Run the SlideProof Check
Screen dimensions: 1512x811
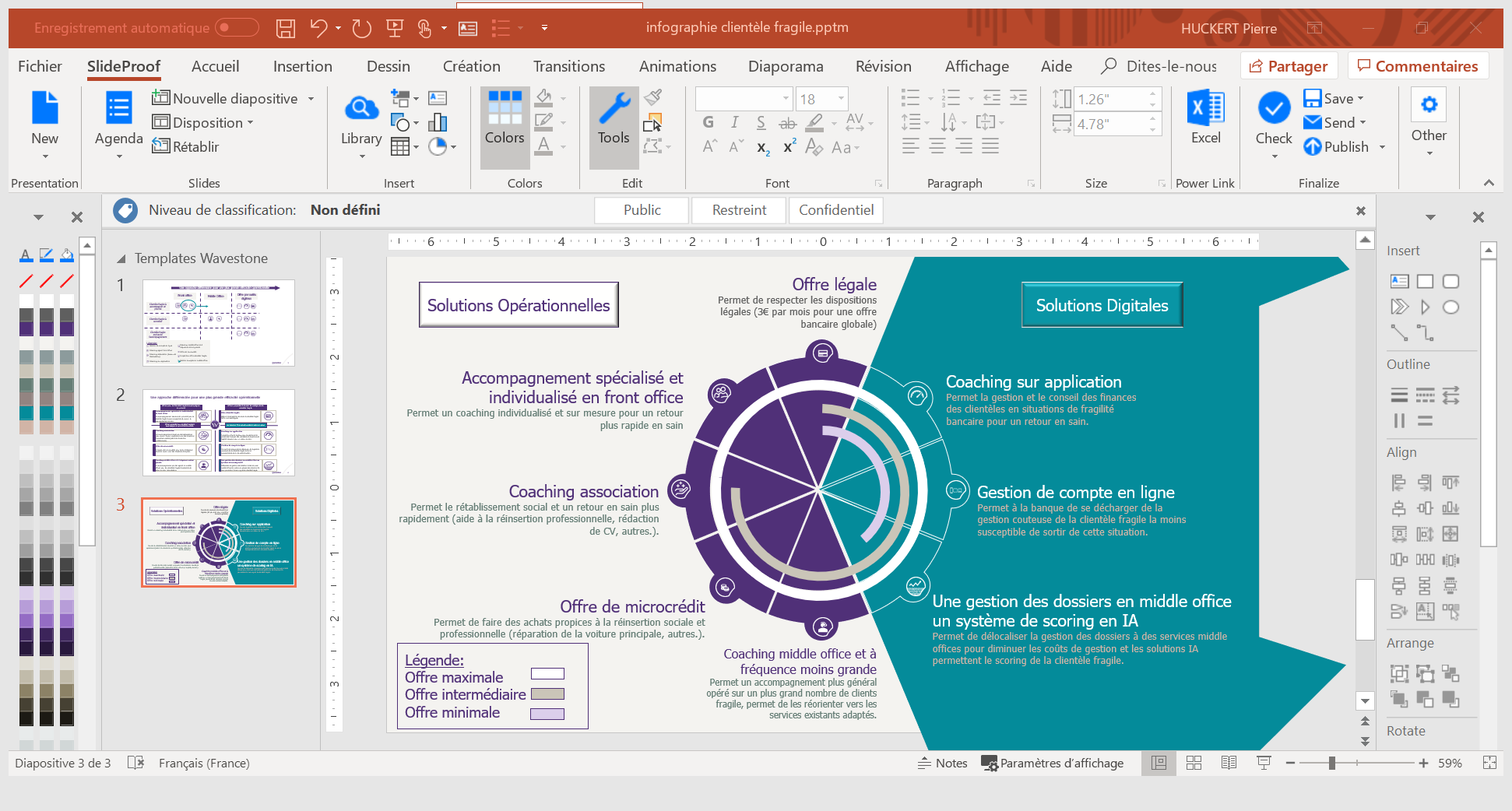point(1274,125)
